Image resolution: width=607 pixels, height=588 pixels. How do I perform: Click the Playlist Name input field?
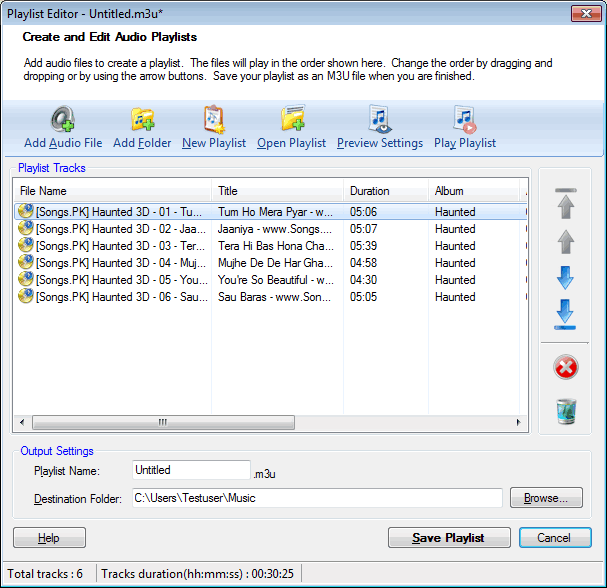pyautogui.click(x=191, y=470)
